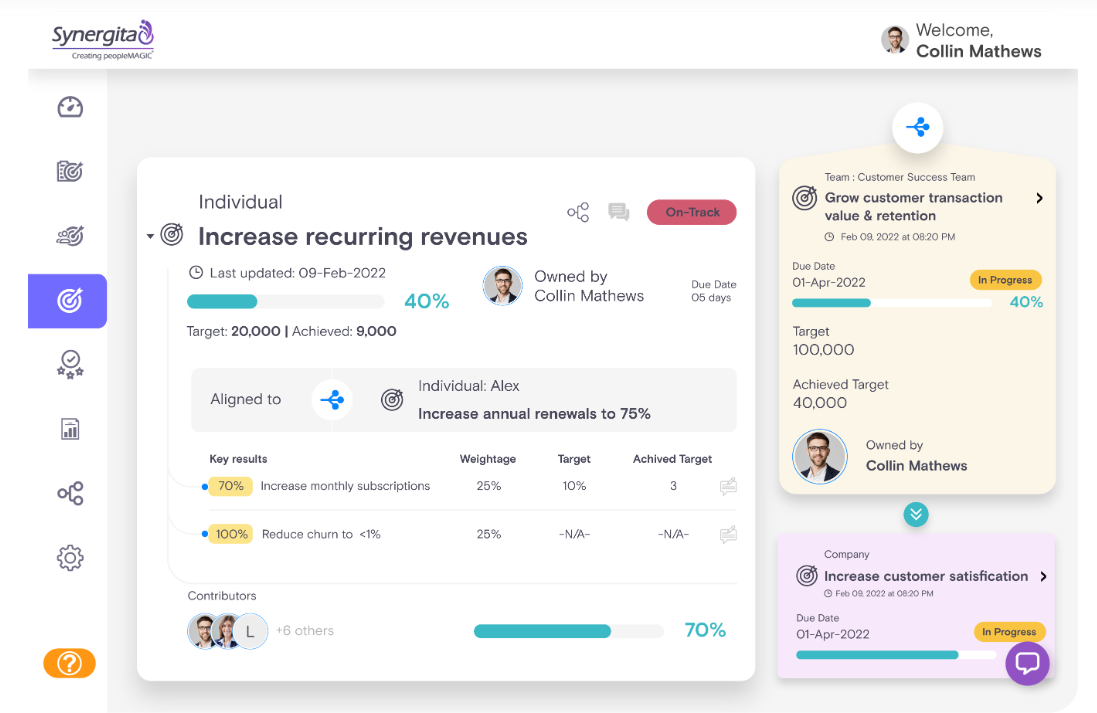
Task: Click In Progress badge on team card
Action: tap(1005, 280)
